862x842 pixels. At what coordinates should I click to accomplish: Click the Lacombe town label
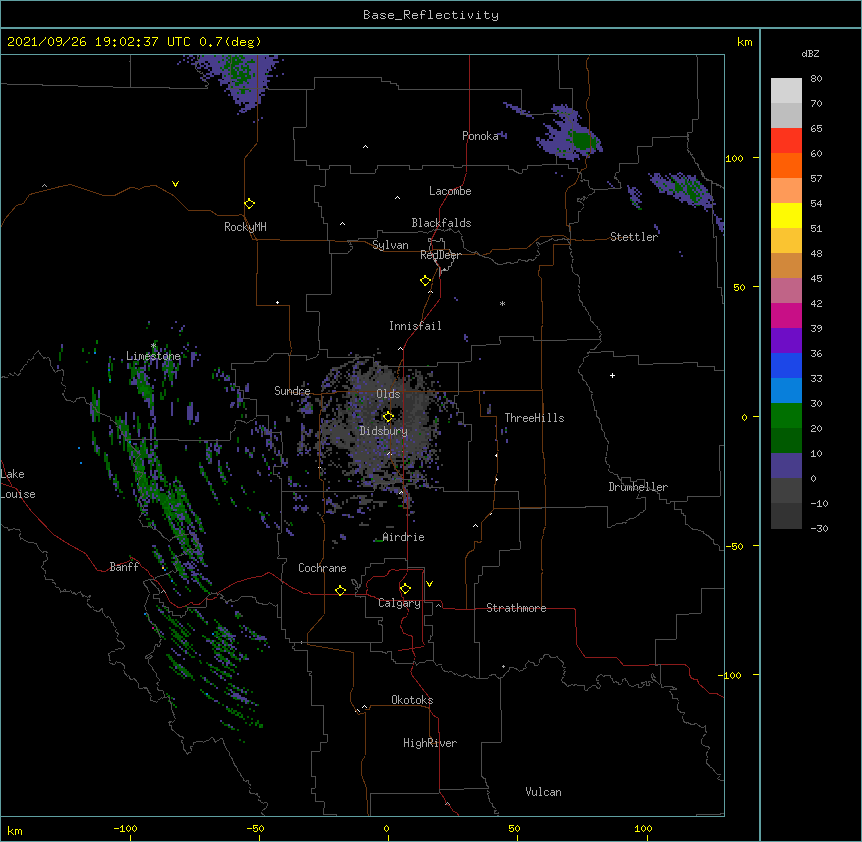450,191
